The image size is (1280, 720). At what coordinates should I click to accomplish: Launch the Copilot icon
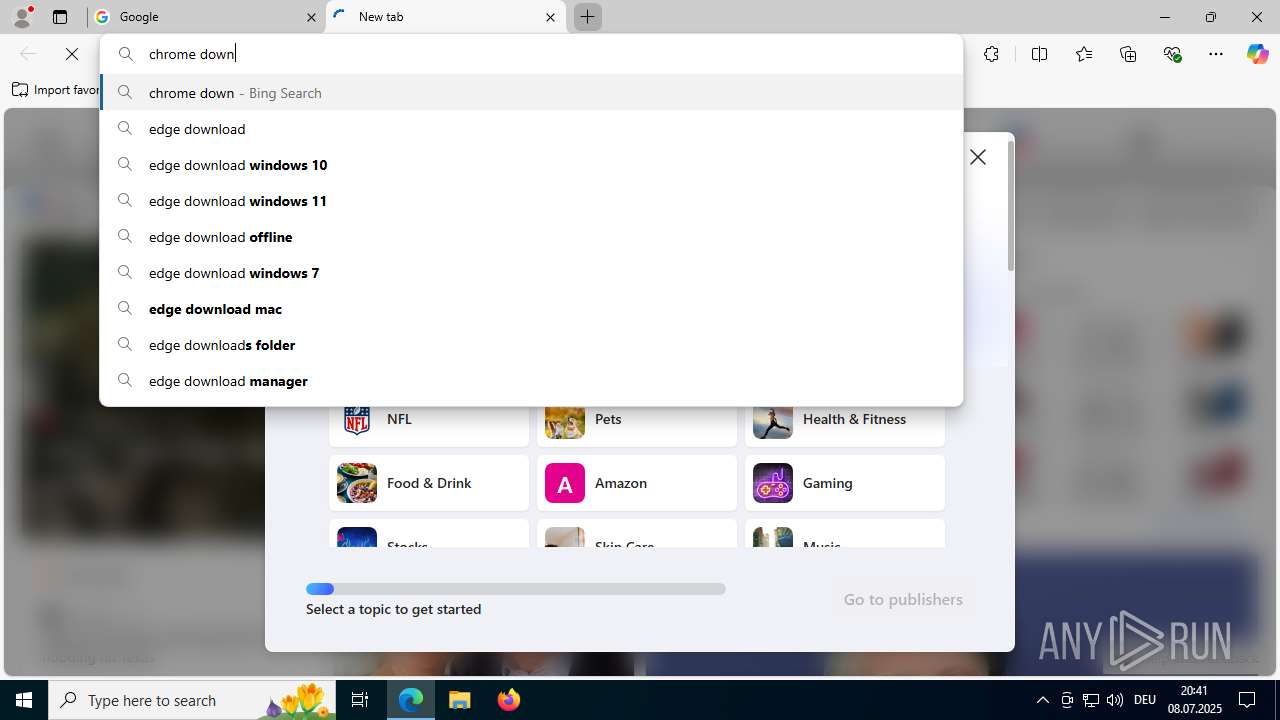(x=1257, y=54)
